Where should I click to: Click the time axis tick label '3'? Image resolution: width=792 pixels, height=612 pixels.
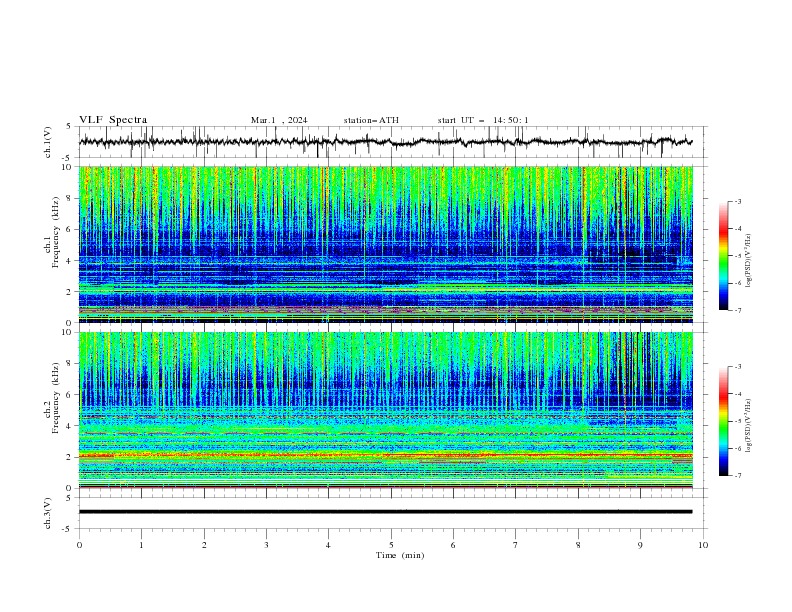point(266,545)
